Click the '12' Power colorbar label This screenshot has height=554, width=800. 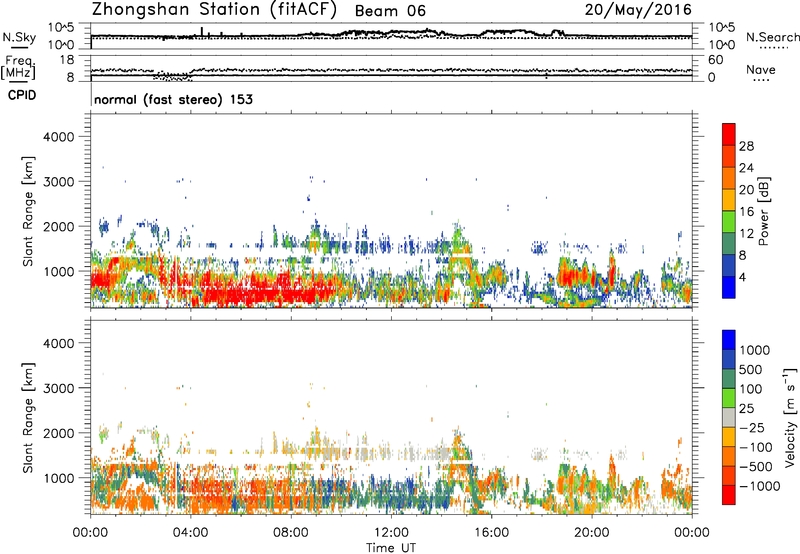click(x=746, y=234)
